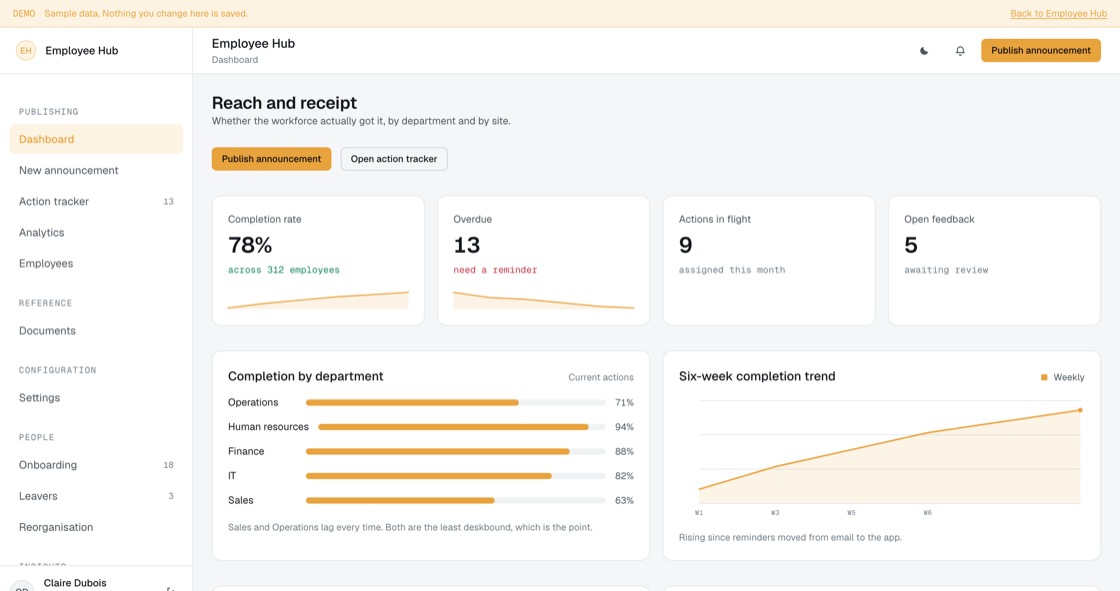The image size is (1120, 591).
Task: Click the 'Current actions' label
Action: (601, 377)
